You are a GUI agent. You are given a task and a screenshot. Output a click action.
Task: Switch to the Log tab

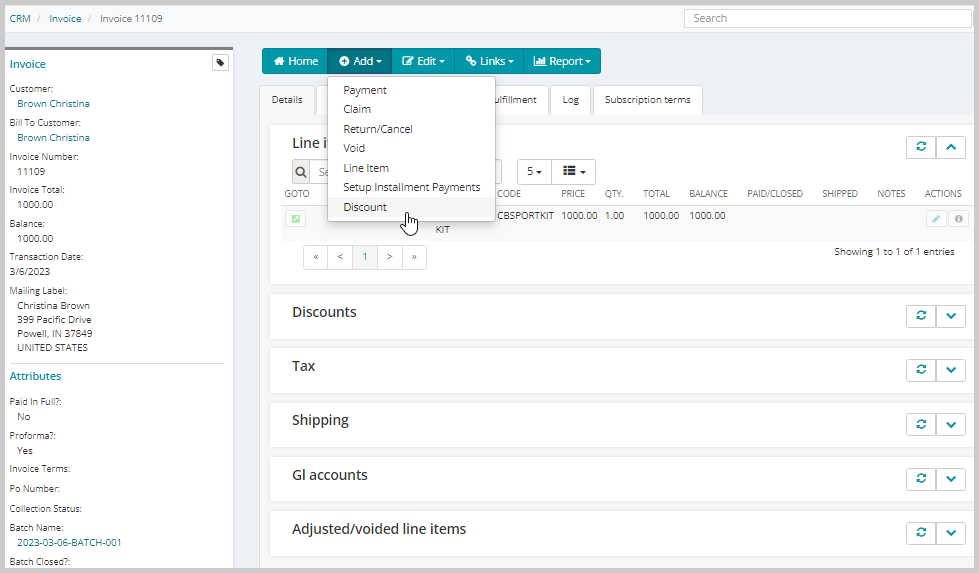(570, 100)
